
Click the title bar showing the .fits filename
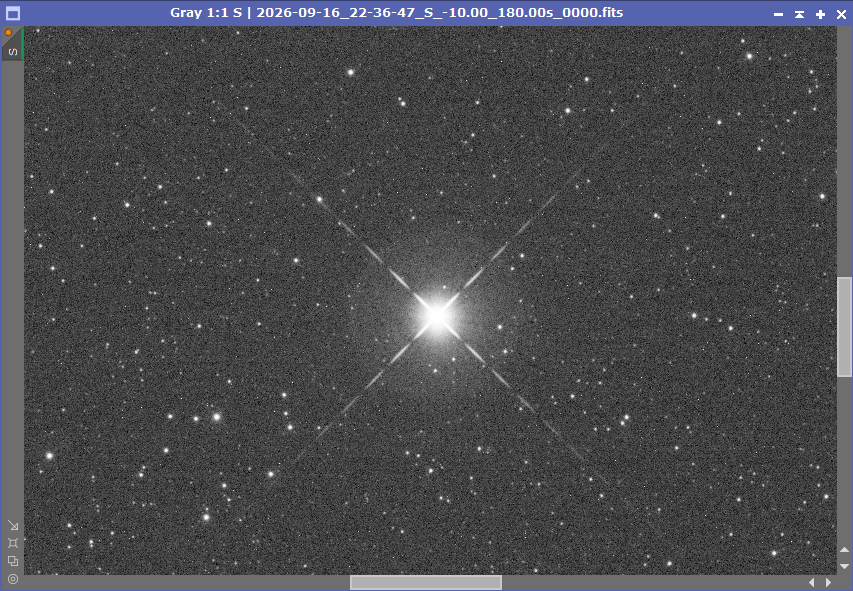(x=396, y=13)
